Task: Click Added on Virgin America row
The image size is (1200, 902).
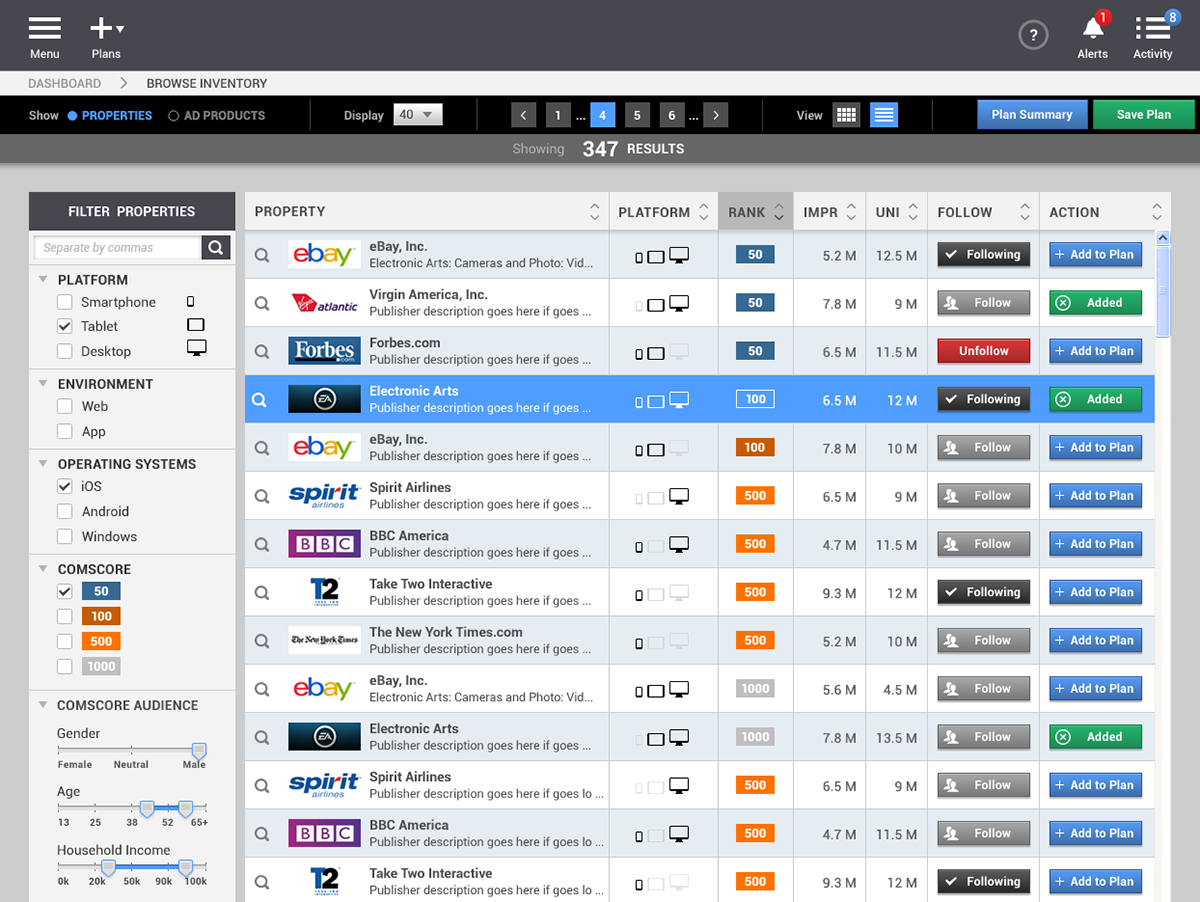Action: [1095, 303]
